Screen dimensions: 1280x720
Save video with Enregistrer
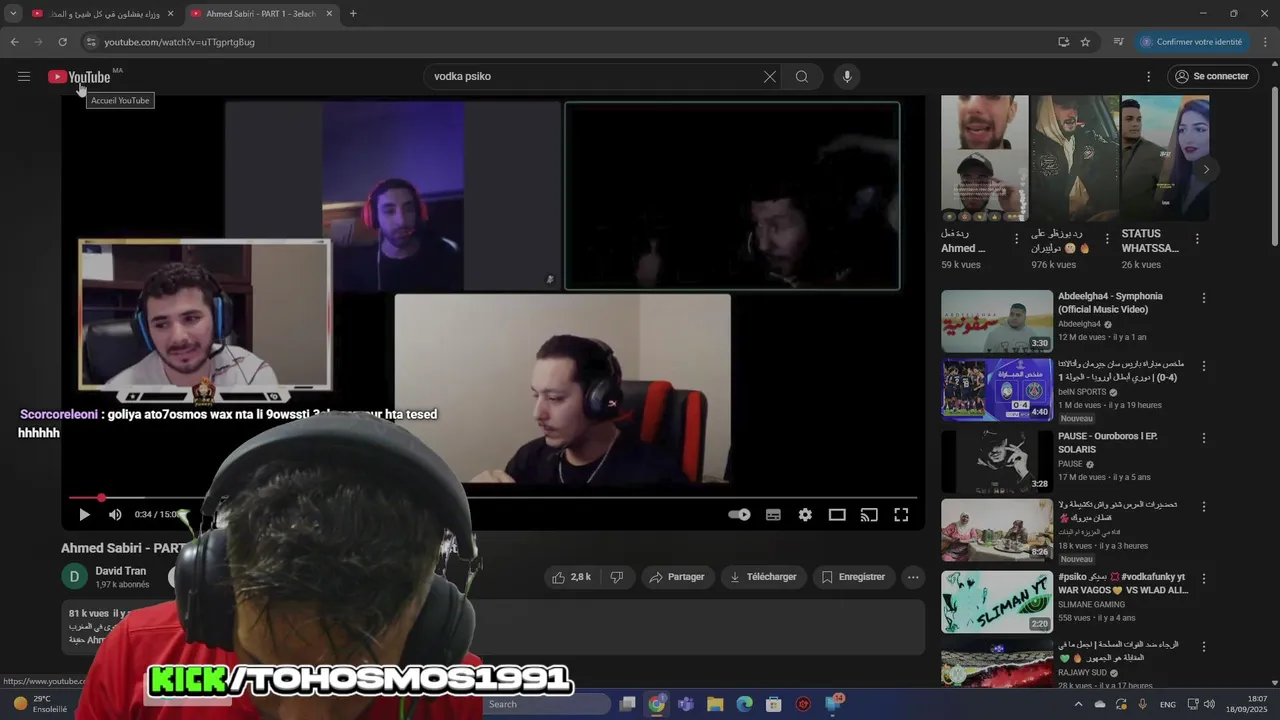853,577
